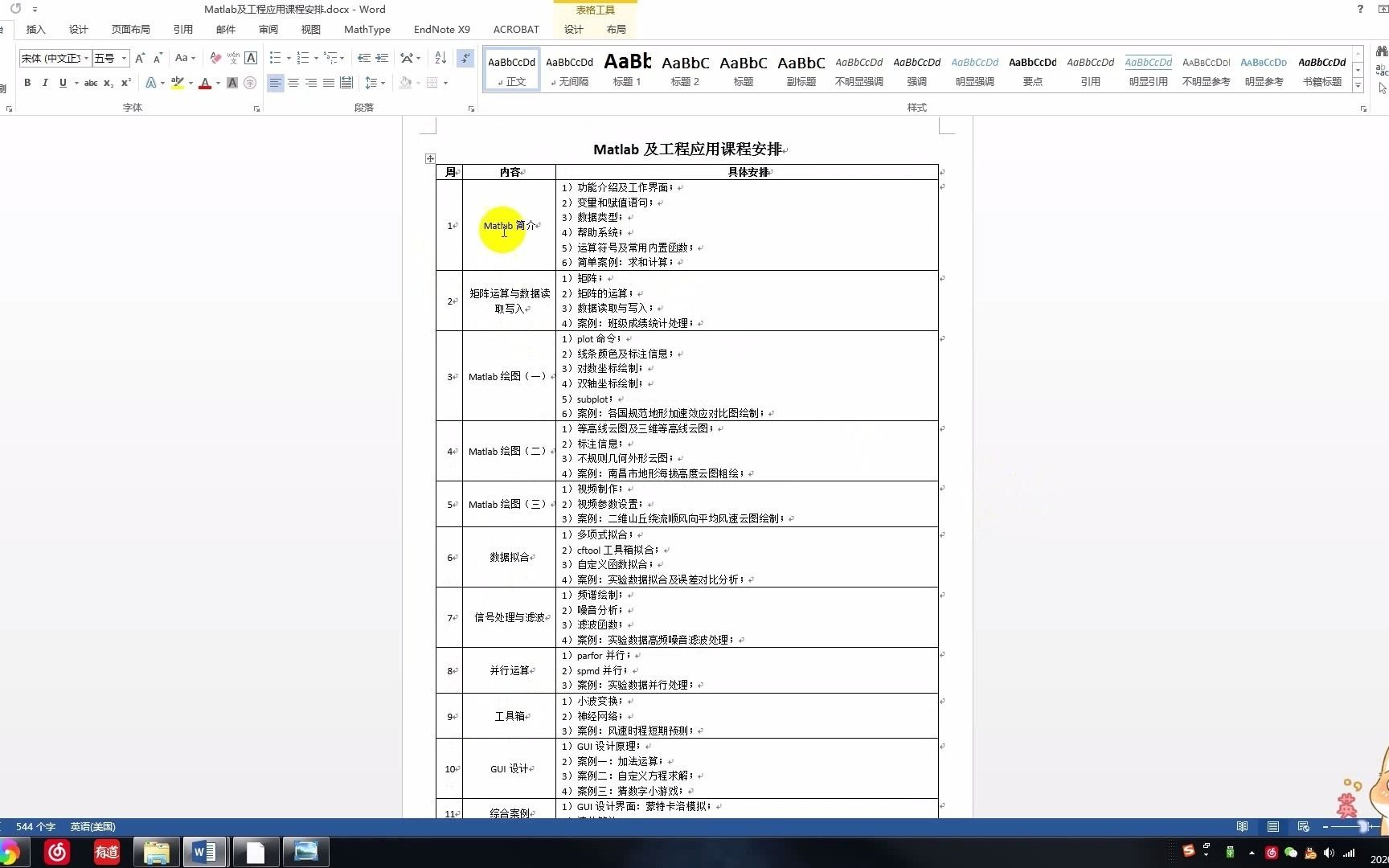Screen dimensions: 1389x868
Task: Expand the numbering list dropdown arrow
Action: [x=316, y=59]
